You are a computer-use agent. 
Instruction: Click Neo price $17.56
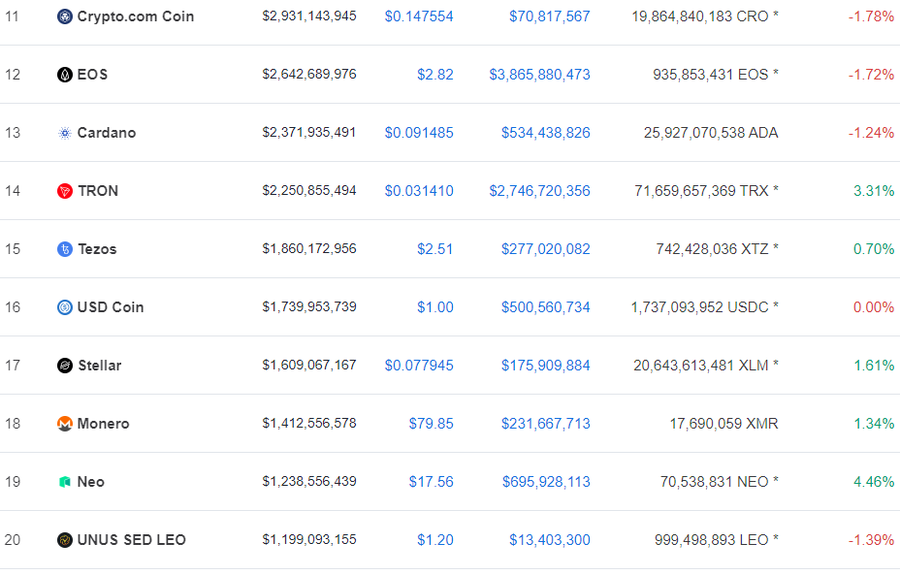431,482
